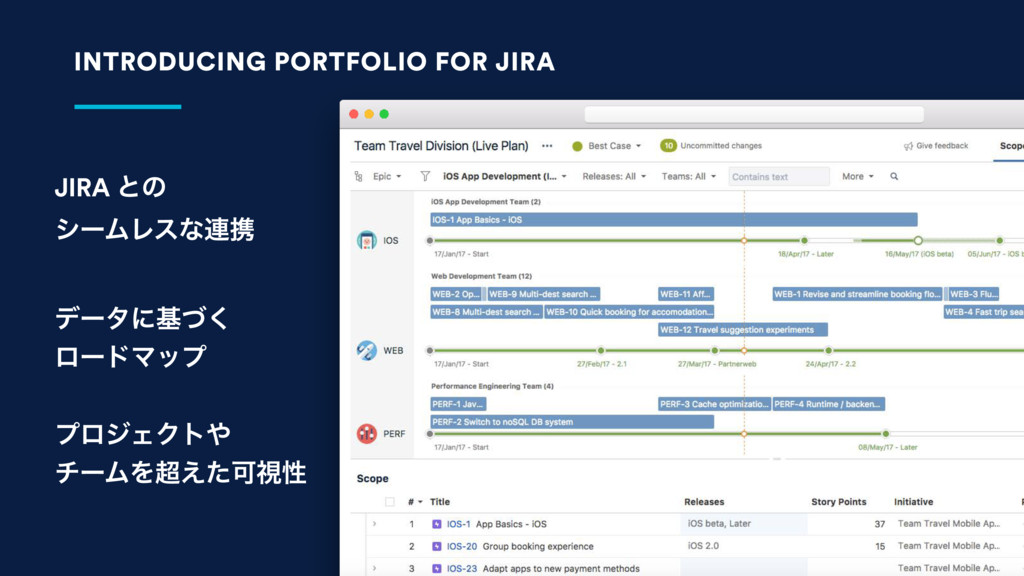
Task: Click the funnel filter icon
Action: click(x=425, y=176)
